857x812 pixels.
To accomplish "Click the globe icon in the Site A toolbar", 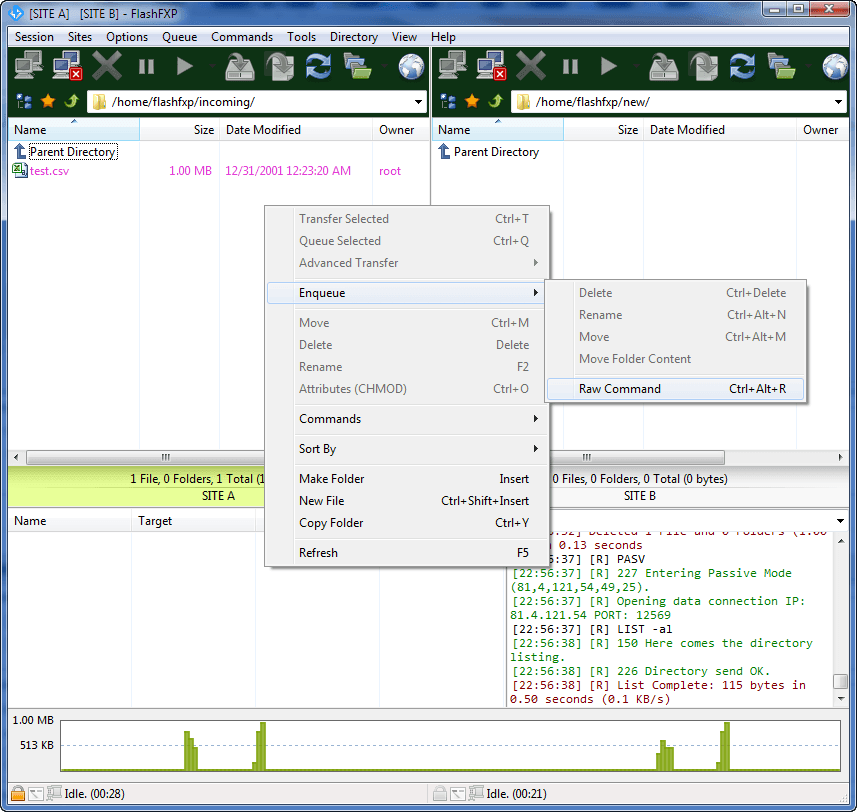I will (x=412, y=67).
